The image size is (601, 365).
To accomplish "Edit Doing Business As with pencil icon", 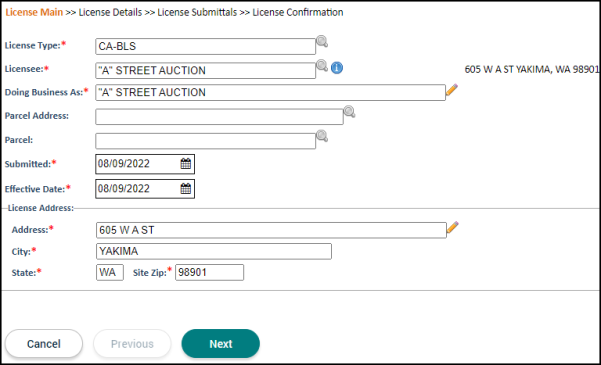I will pos(452,90).
